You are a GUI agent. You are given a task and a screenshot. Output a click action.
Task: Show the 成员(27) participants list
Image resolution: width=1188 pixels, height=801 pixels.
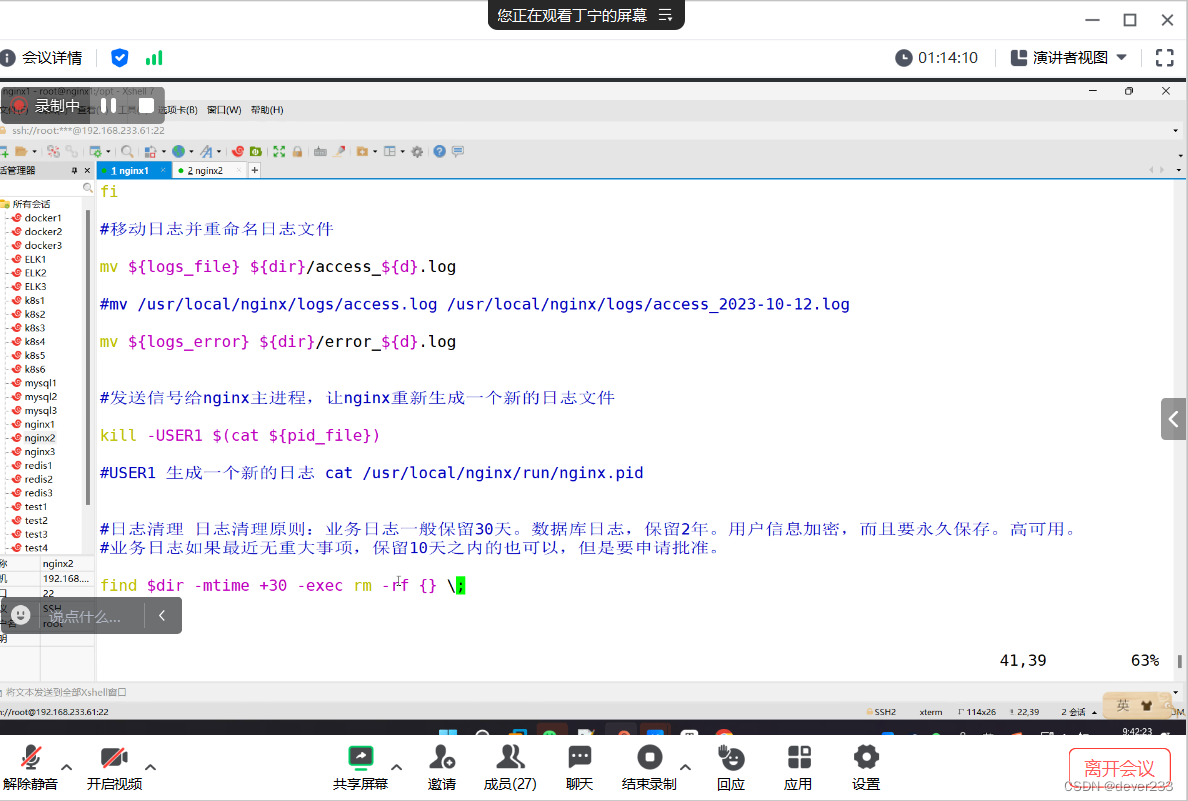[510, 767]
